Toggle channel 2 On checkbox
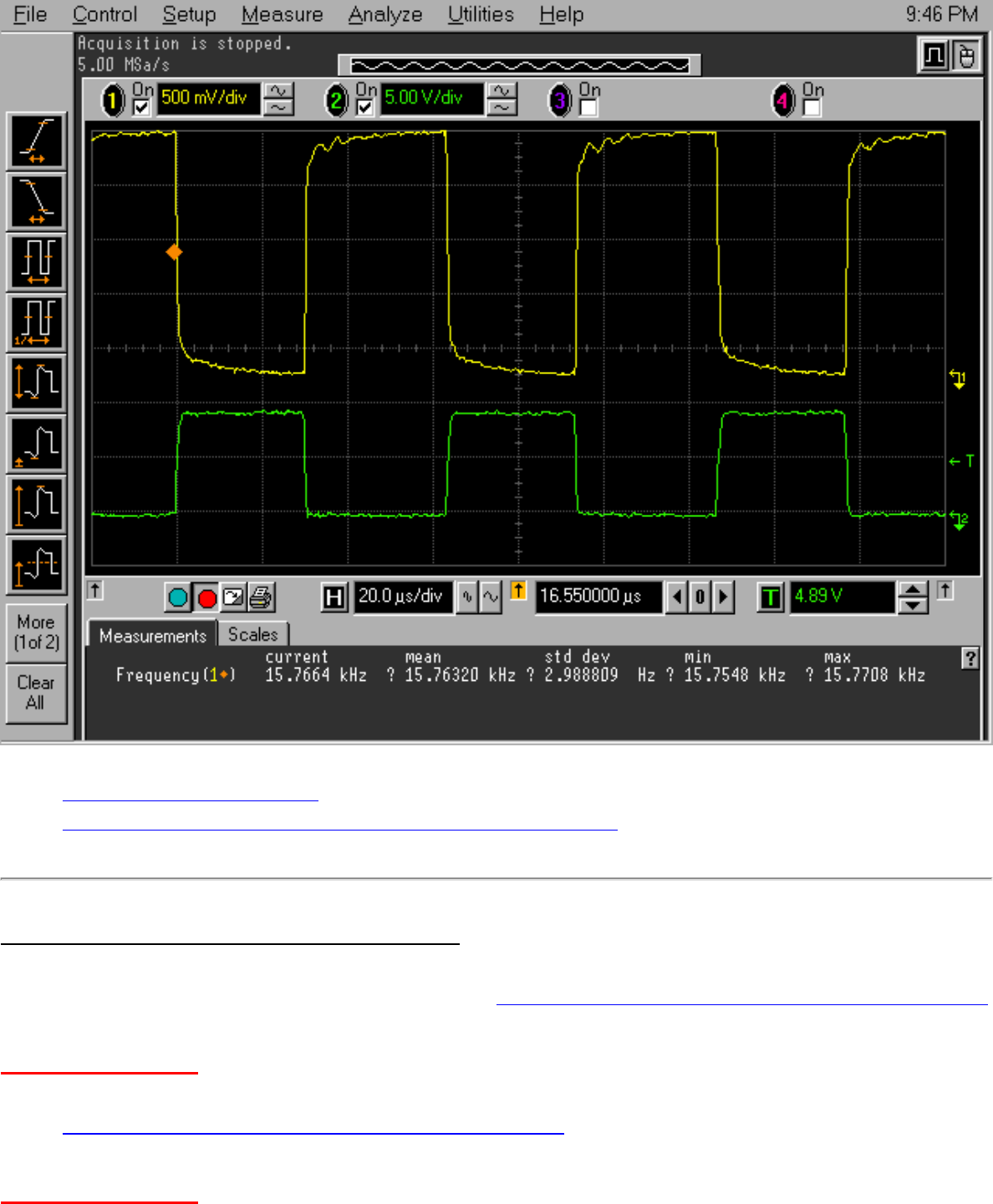993x1204 pixels. click(x=365, y=107)
